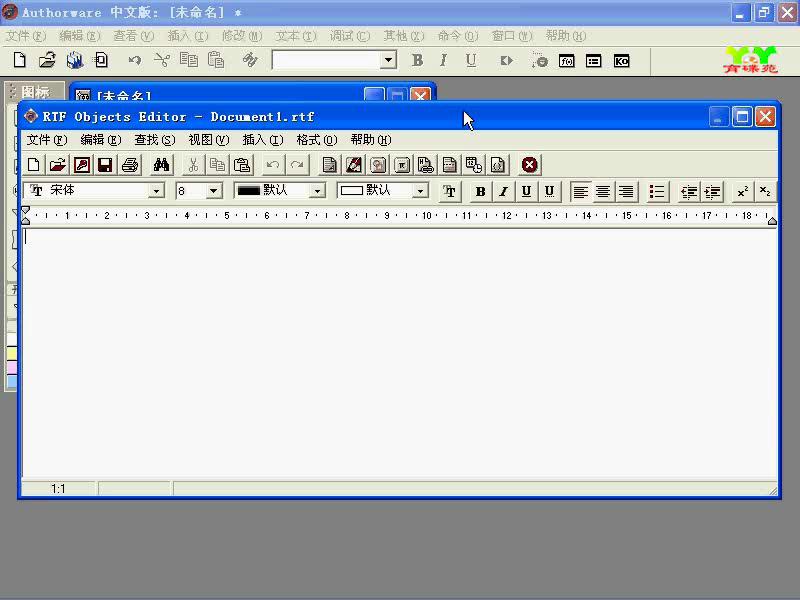Click the Control Panel icon in Authorware toolbar
The height and width of the screenshot is (600, 800).
539,61
